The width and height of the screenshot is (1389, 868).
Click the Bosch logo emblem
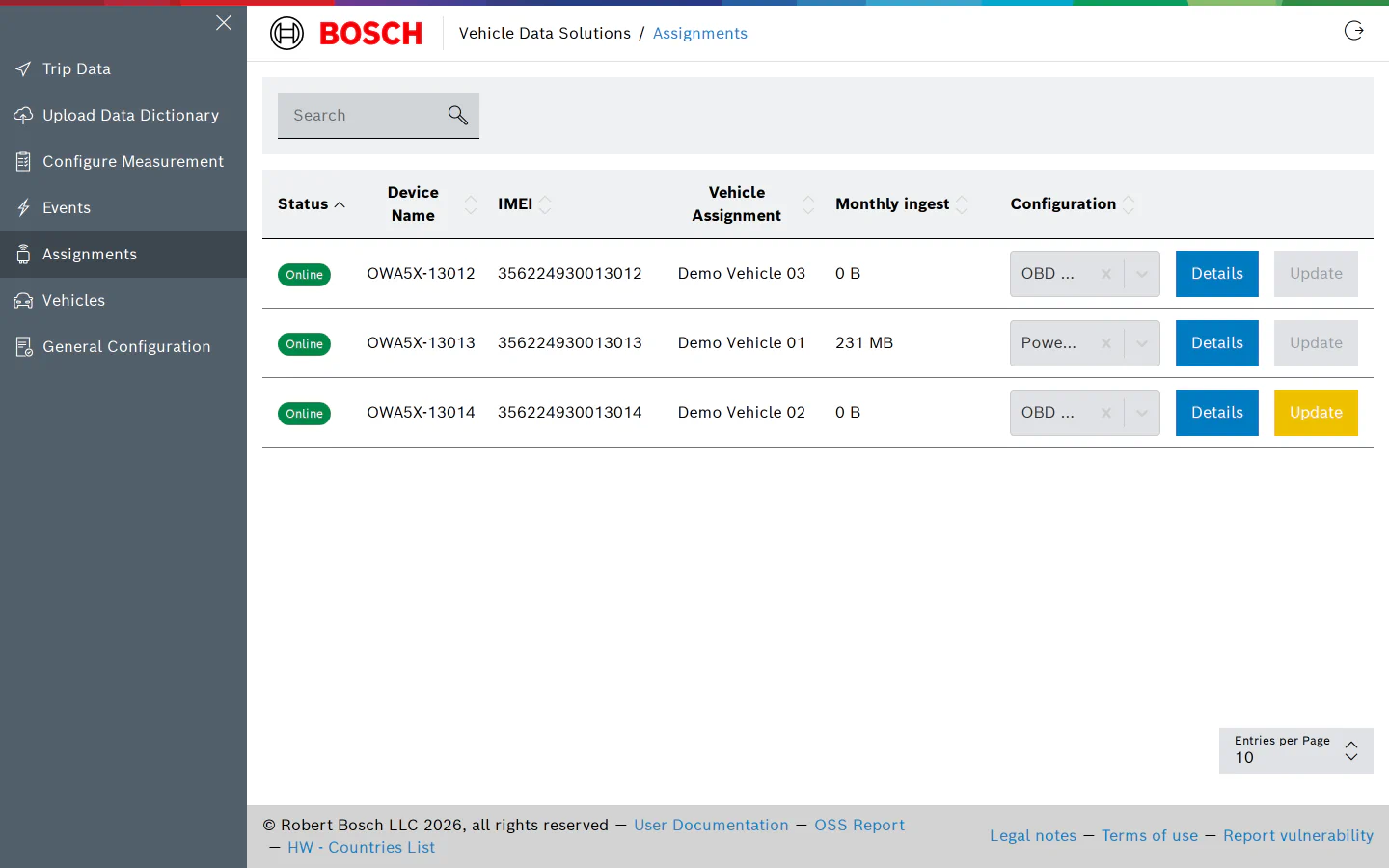(286, 34)
